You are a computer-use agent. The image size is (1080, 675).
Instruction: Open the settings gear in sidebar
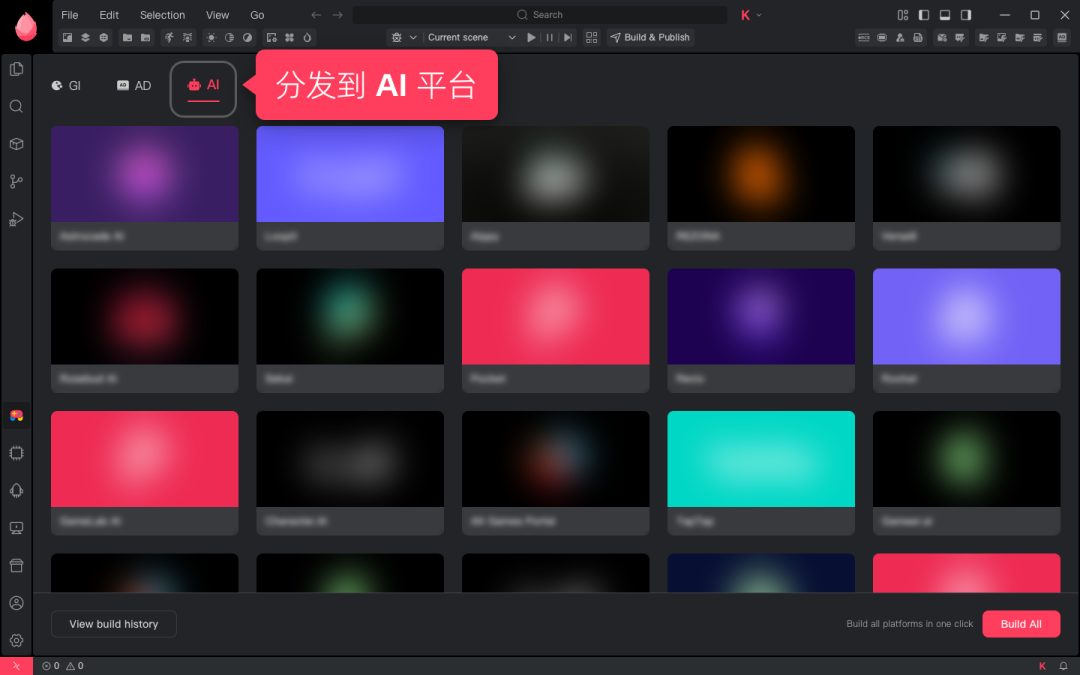click(17, 641)
